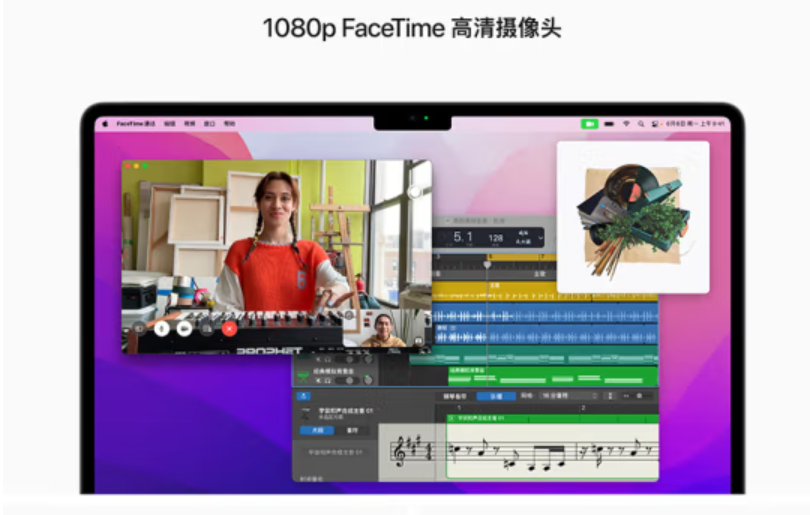Mute the microphone in FaceTime call
810x515 pixels.
pos(162,328)
